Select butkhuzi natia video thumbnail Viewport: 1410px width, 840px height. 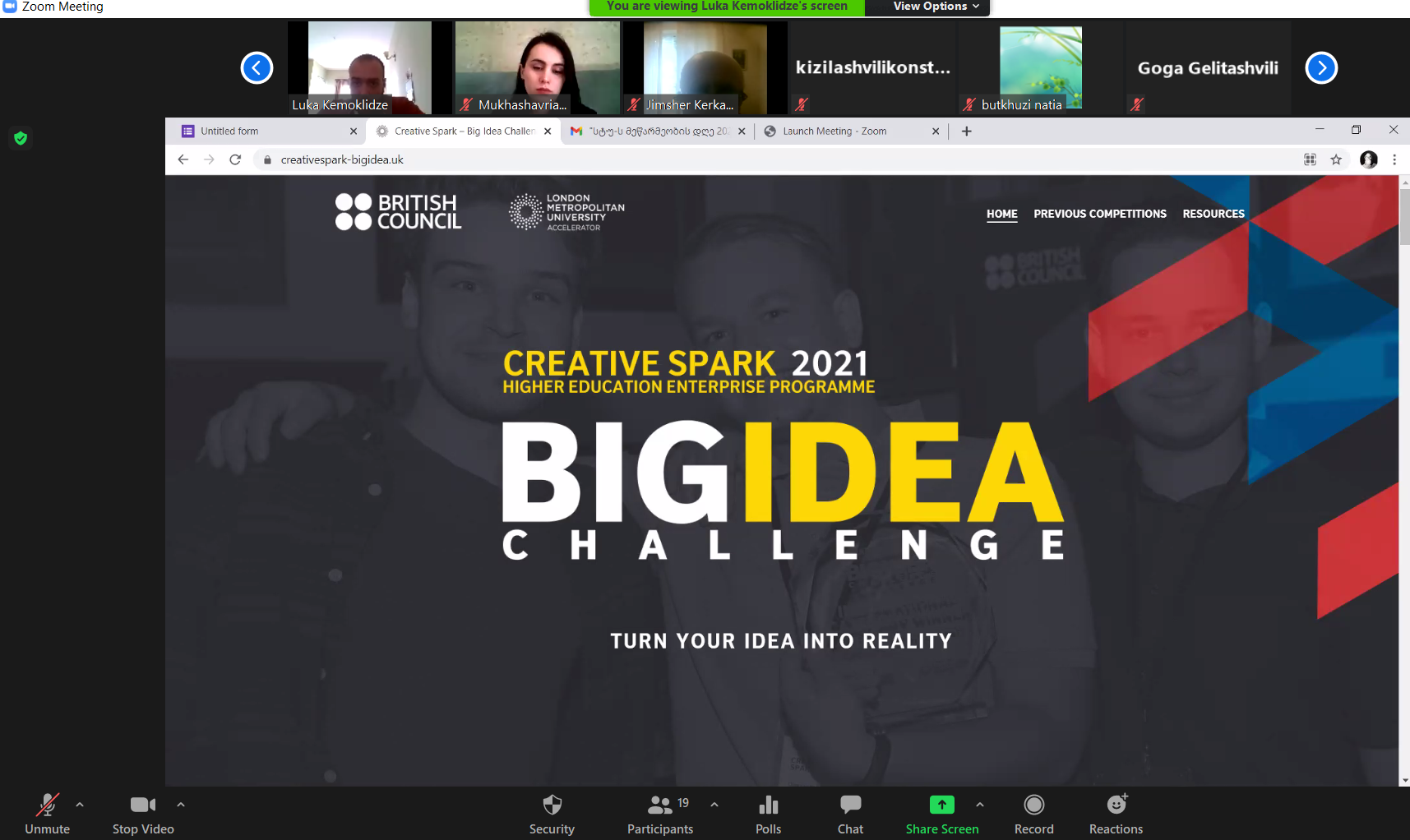(x=1041, y=67)
